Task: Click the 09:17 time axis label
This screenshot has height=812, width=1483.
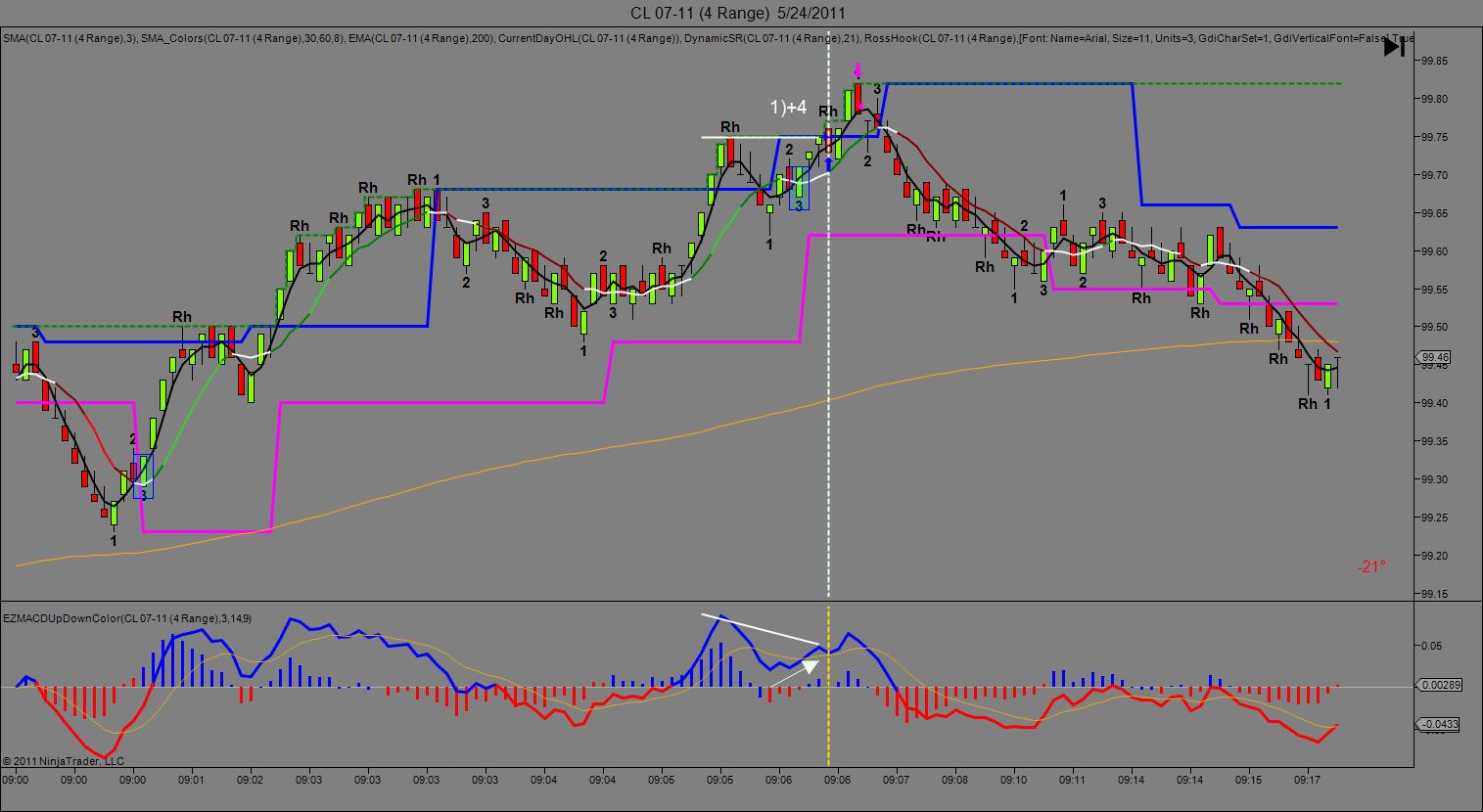Action: pos(1308,780)
